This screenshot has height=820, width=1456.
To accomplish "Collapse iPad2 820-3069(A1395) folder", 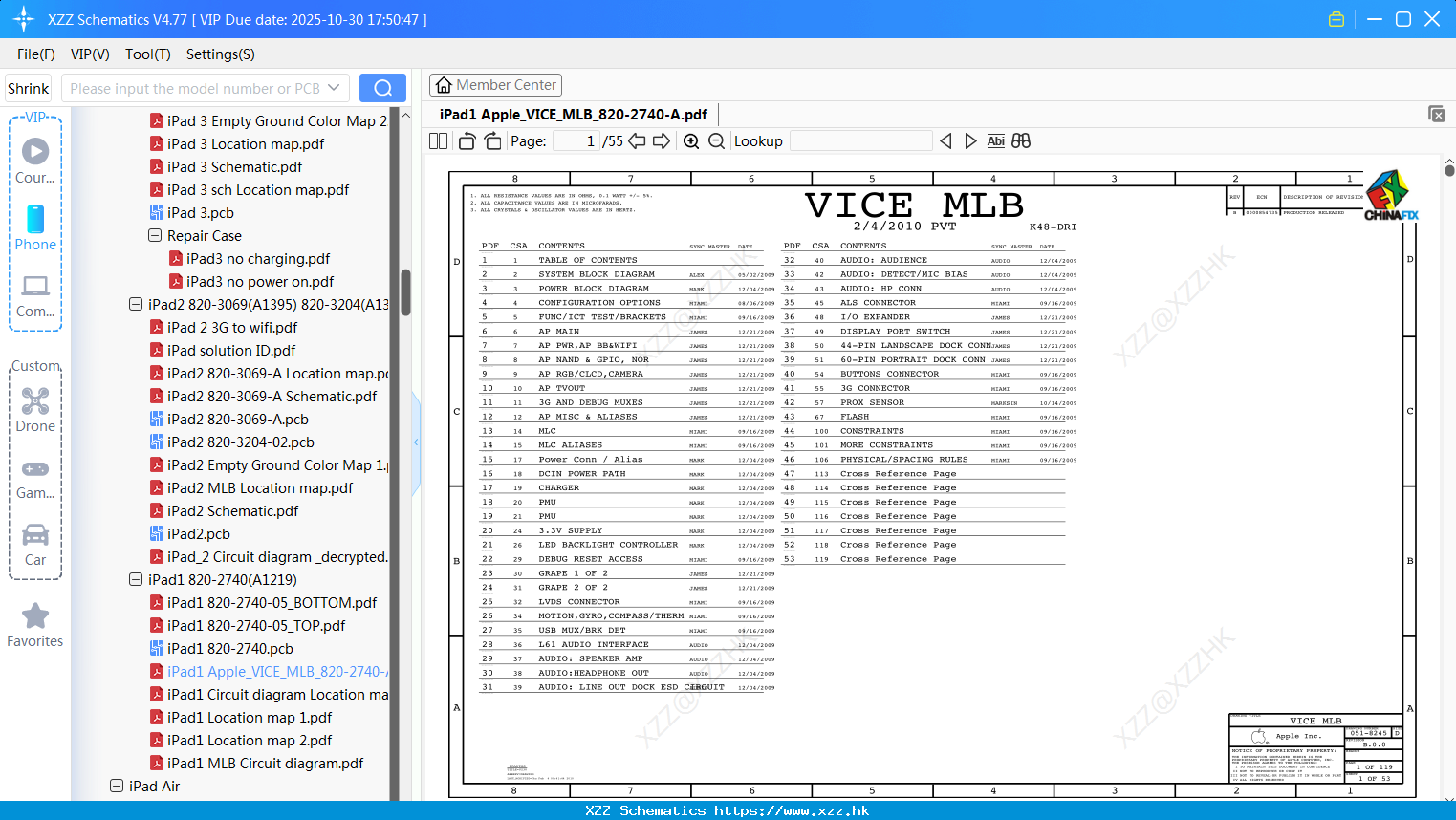I will [136, 304].
